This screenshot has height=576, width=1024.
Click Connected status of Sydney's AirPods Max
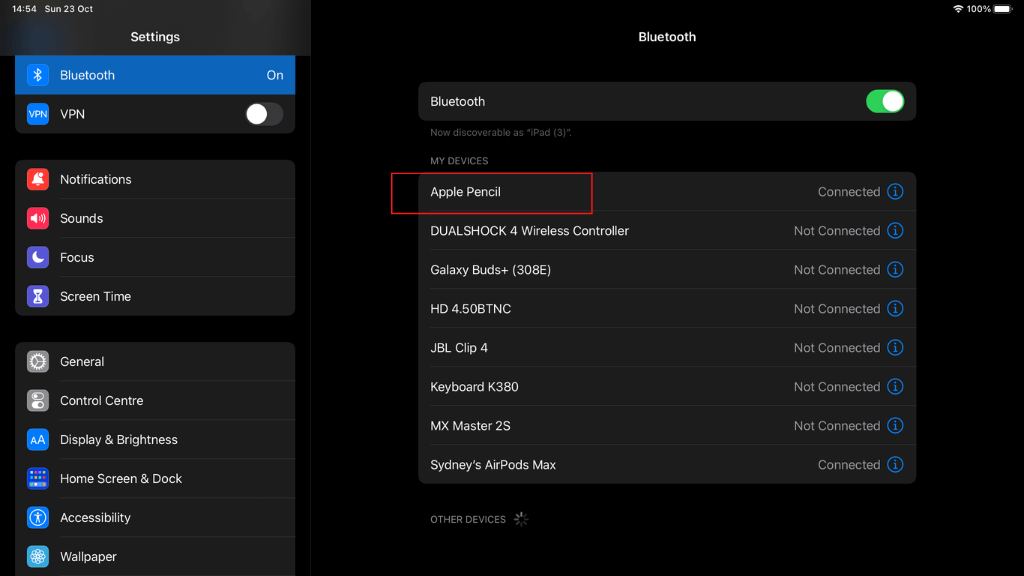pos(849,465)
